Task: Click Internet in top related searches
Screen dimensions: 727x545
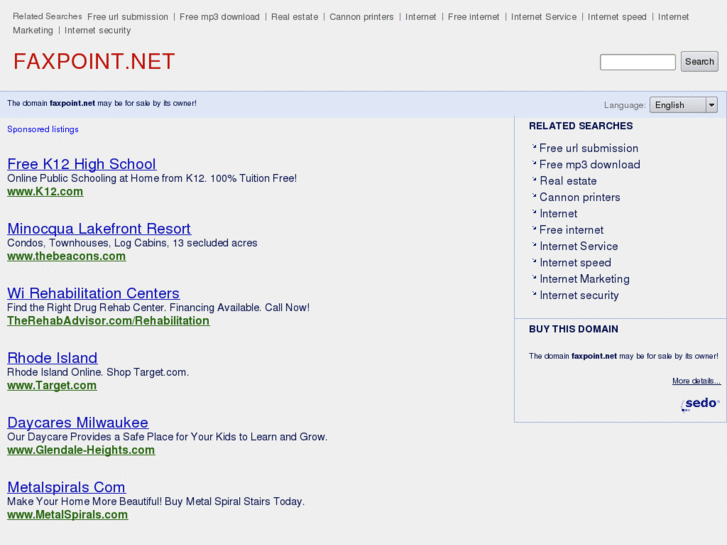Action: 421,17
